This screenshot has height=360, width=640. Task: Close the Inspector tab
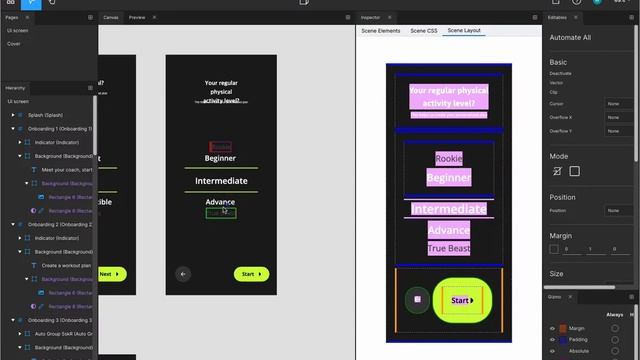point(390,18)
